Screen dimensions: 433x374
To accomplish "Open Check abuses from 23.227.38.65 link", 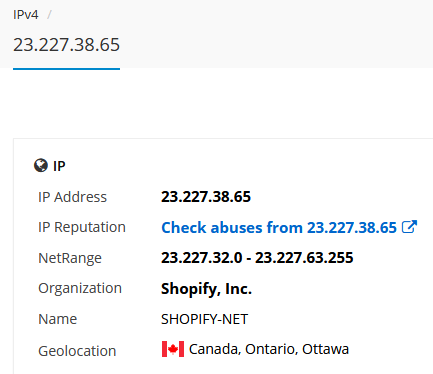I will (279, 228).
